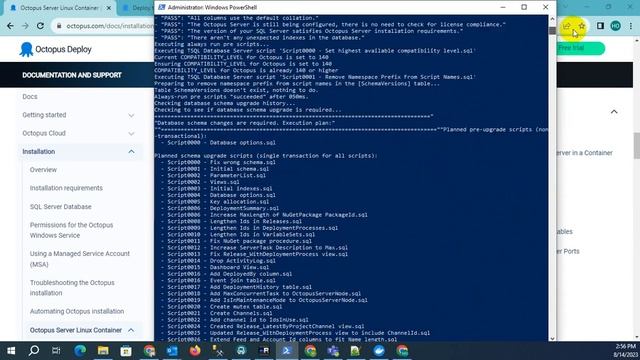This screenshot has height=360, width=640.
Task: Open the Chrome three-dot menu
Action: point(631,26)
